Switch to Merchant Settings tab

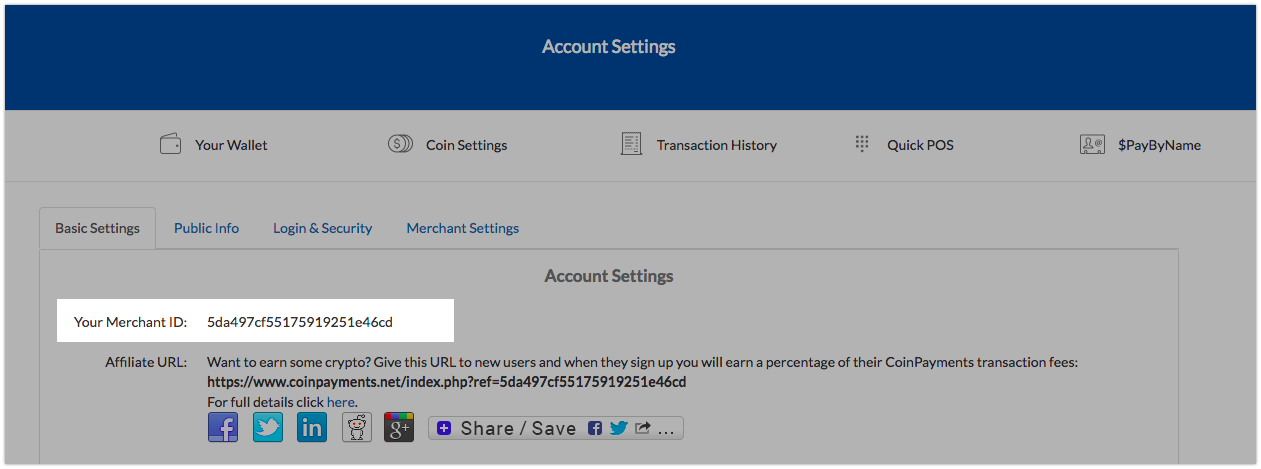462,228
